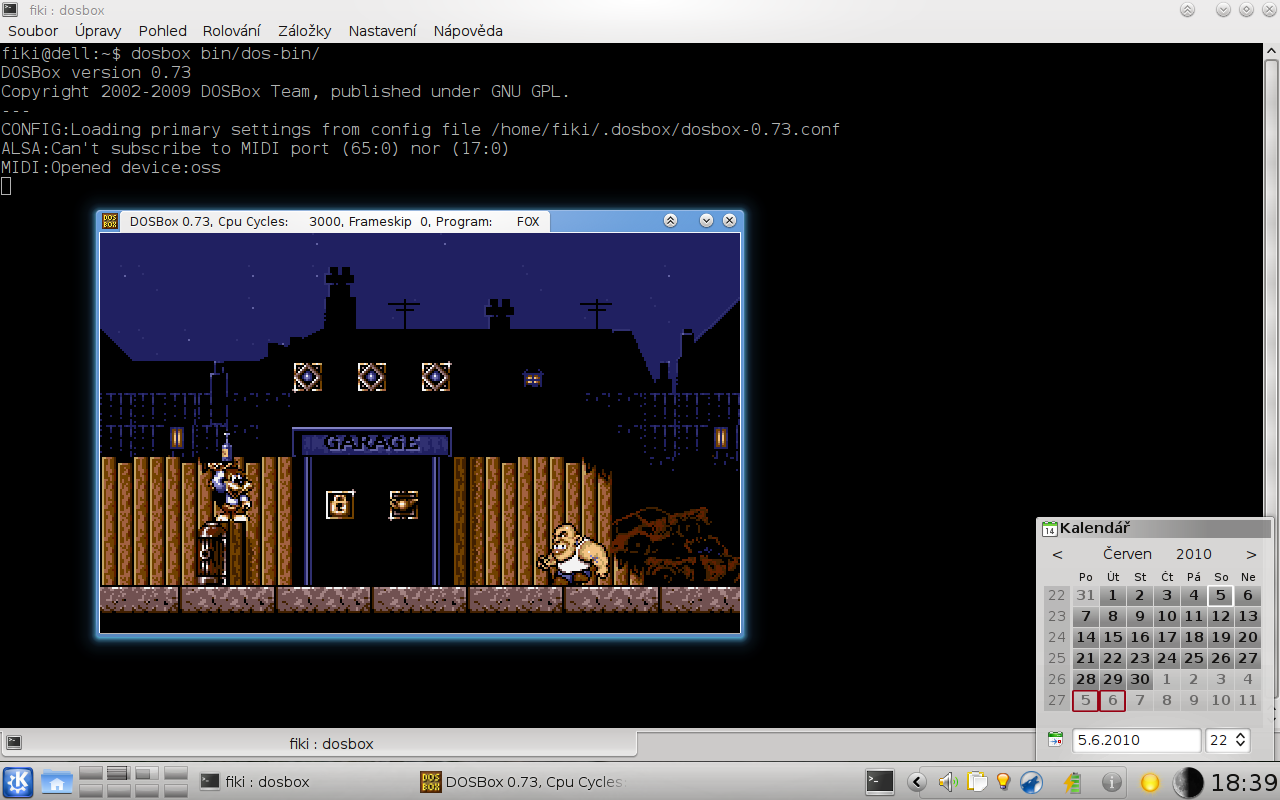Select date 19 in the calendar
The image size is (1280, 800).
coord(1220,637)
